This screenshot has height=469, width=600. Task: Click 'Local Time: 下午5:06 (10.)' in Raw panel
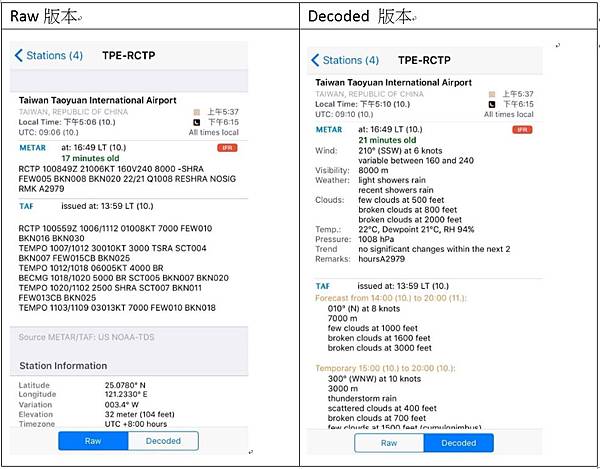(x=67, y=122)
